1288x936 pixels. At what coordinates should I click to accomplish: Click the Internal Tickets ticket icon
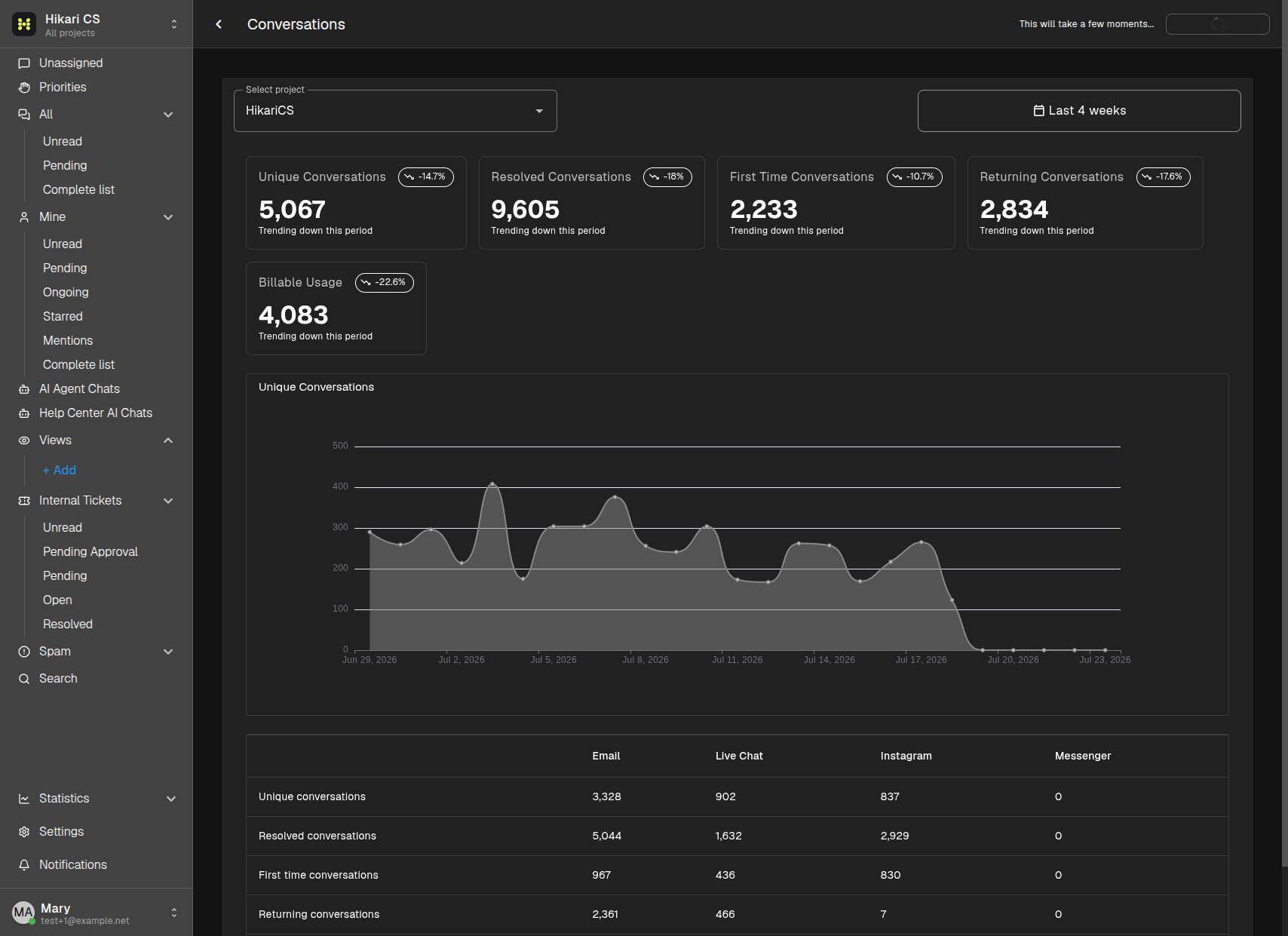[24, 501]
